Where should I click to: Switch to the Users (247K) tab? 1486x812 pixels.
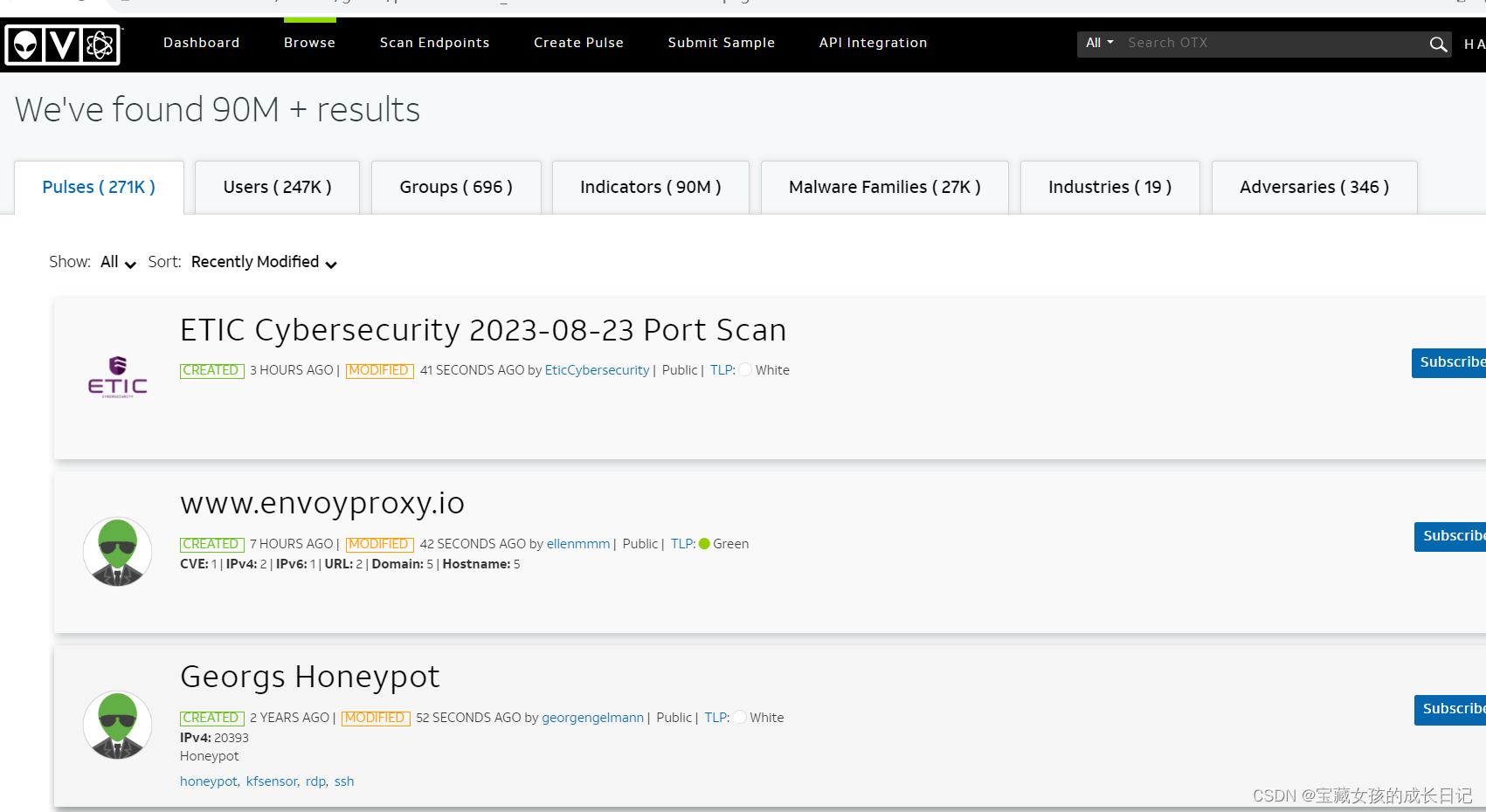pyautogui.click(x=277, y=187)
